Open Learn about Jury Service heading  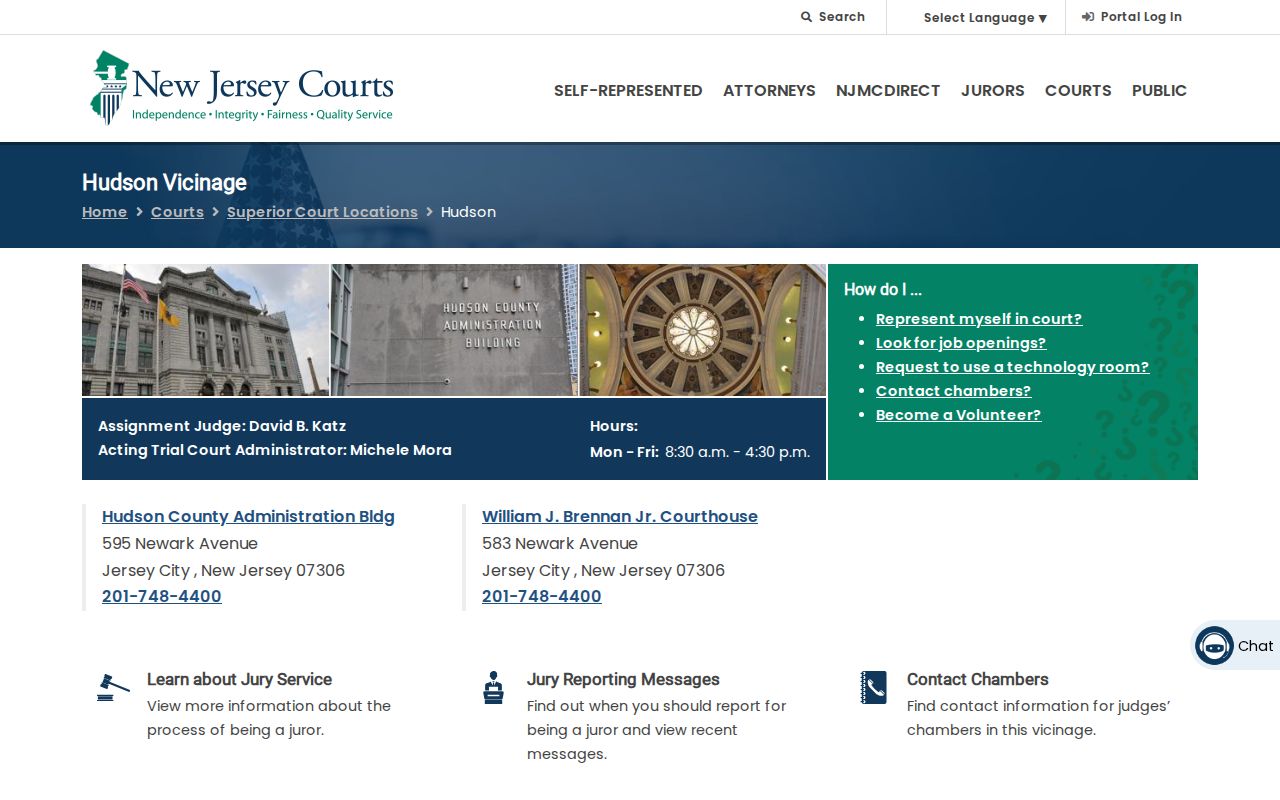click(x=239, y=679)
